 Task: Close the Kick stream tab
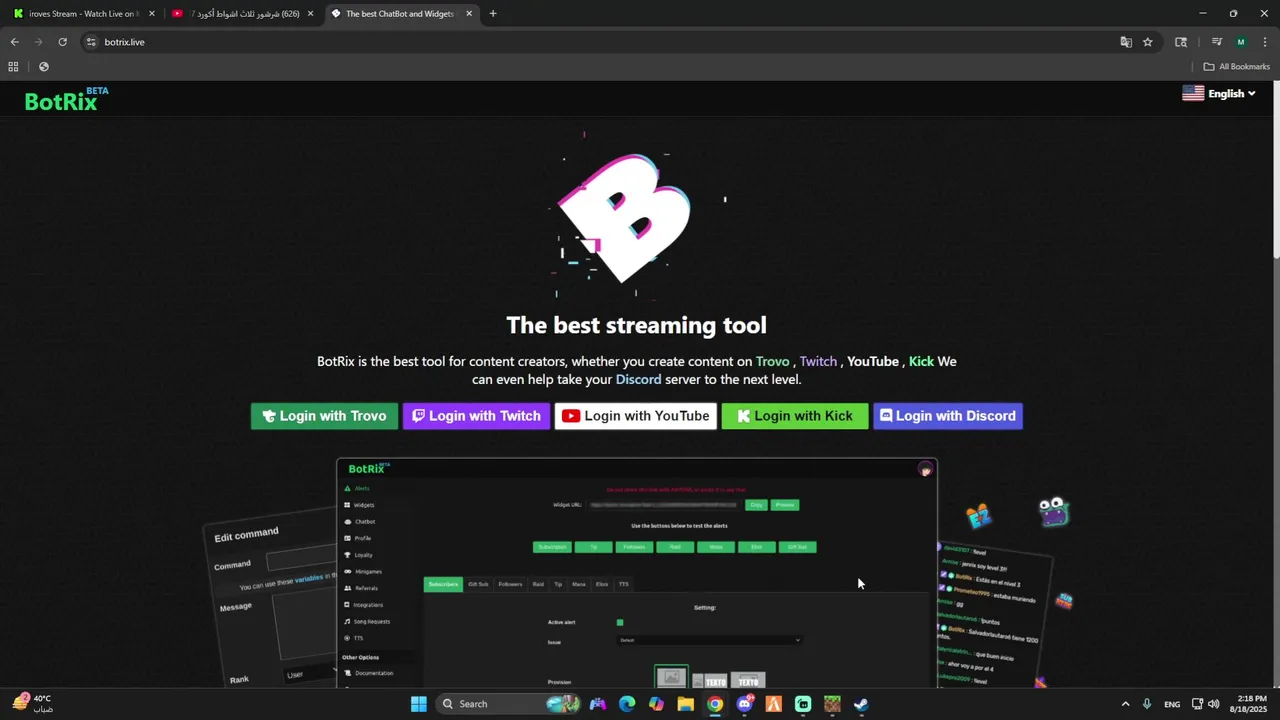click(x=152, y=14)
